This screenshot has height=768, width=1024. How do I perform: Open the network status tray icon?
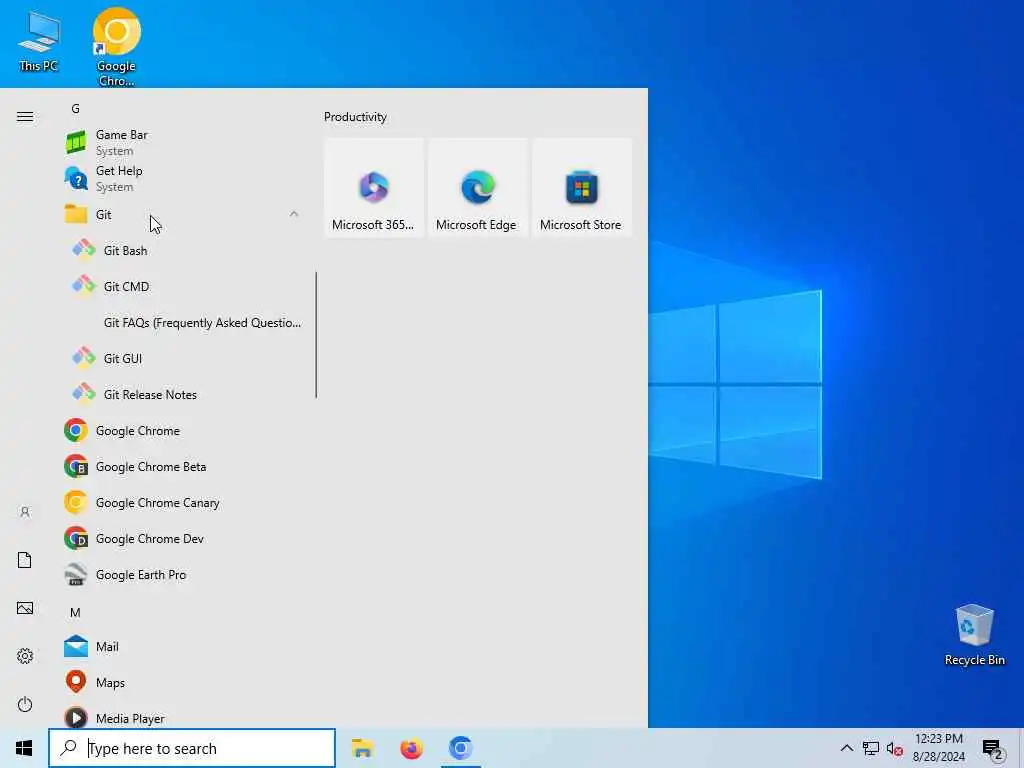coord(871,748)
